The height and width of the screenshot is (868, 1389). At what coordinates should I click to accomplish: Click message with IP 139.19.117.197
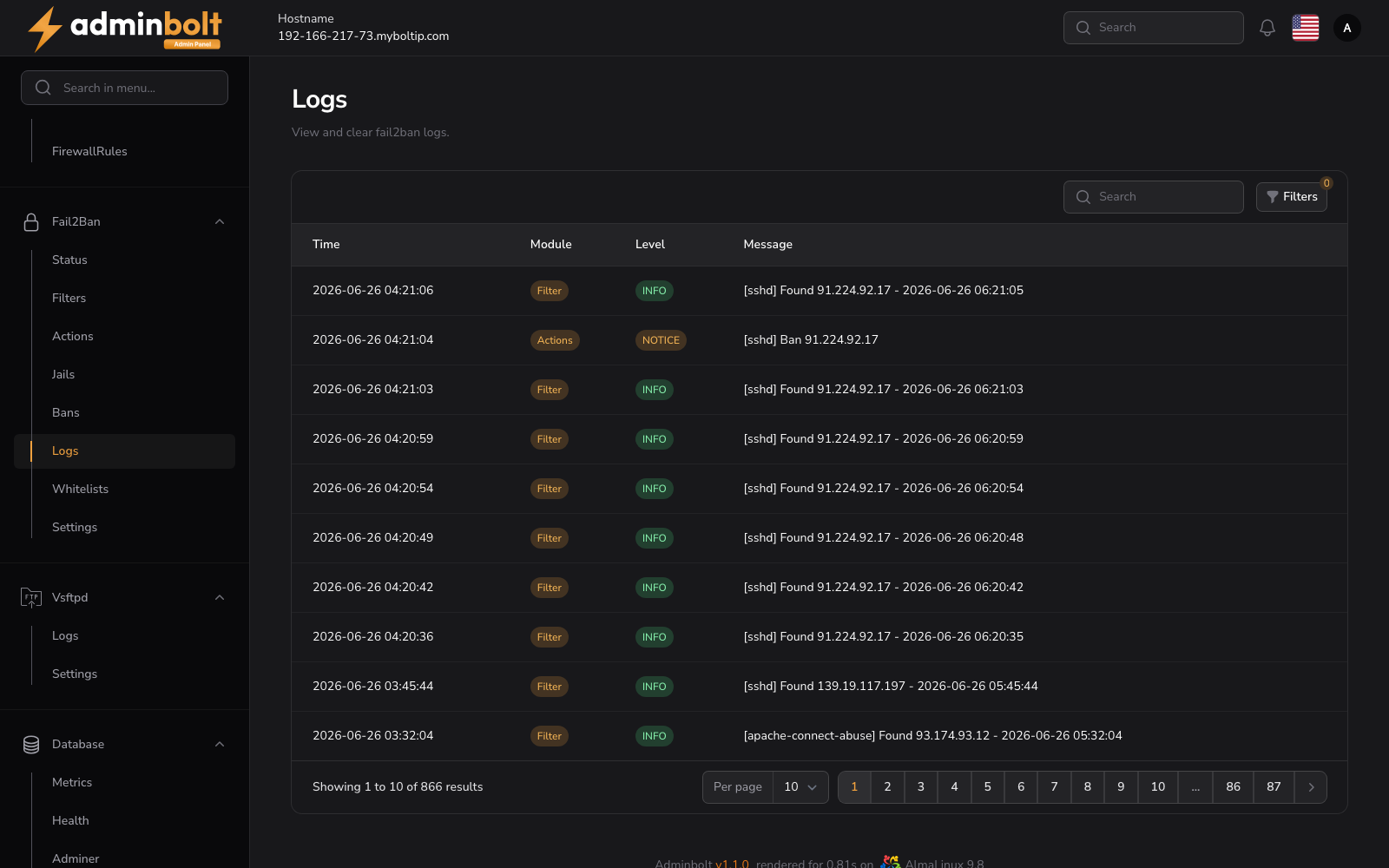[x=891, y=687]
